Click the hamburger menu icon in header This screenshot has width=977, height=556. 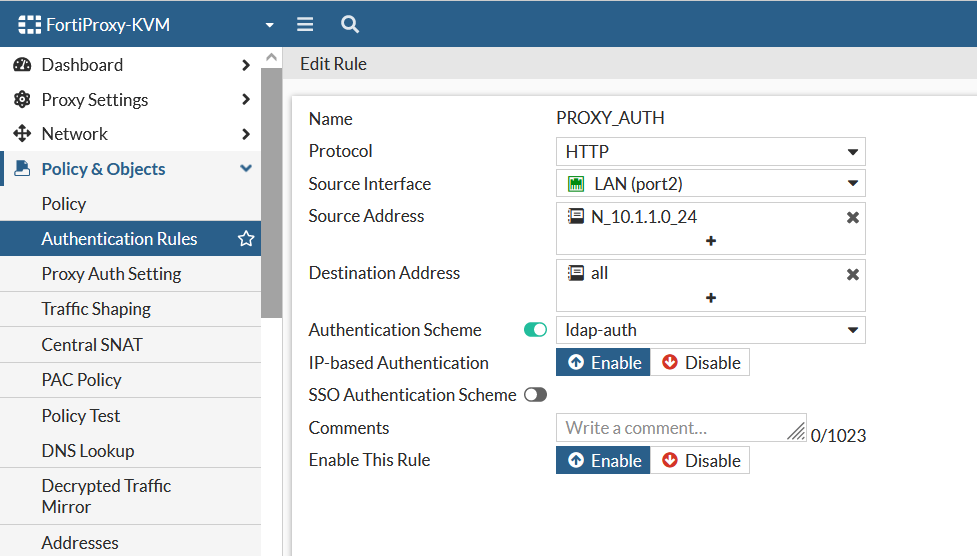pos(305,24)
